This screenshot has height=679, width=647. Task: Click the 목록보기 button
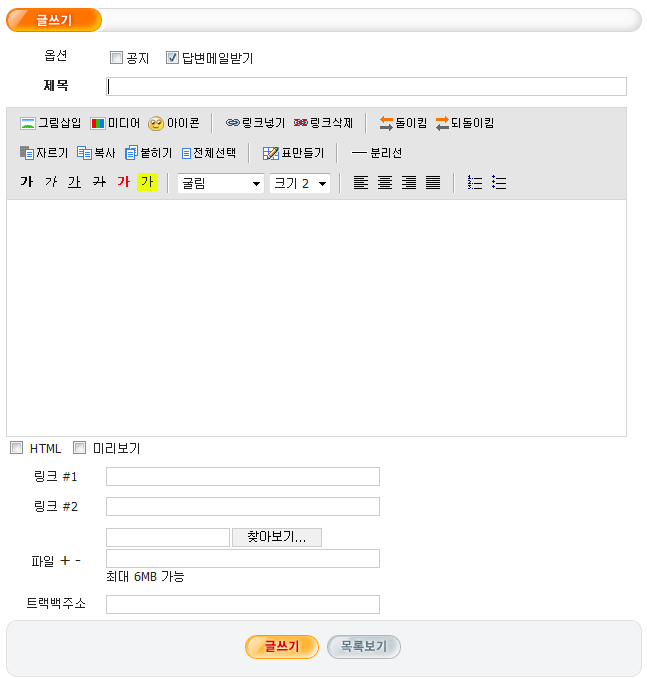[x=364, y=647]
